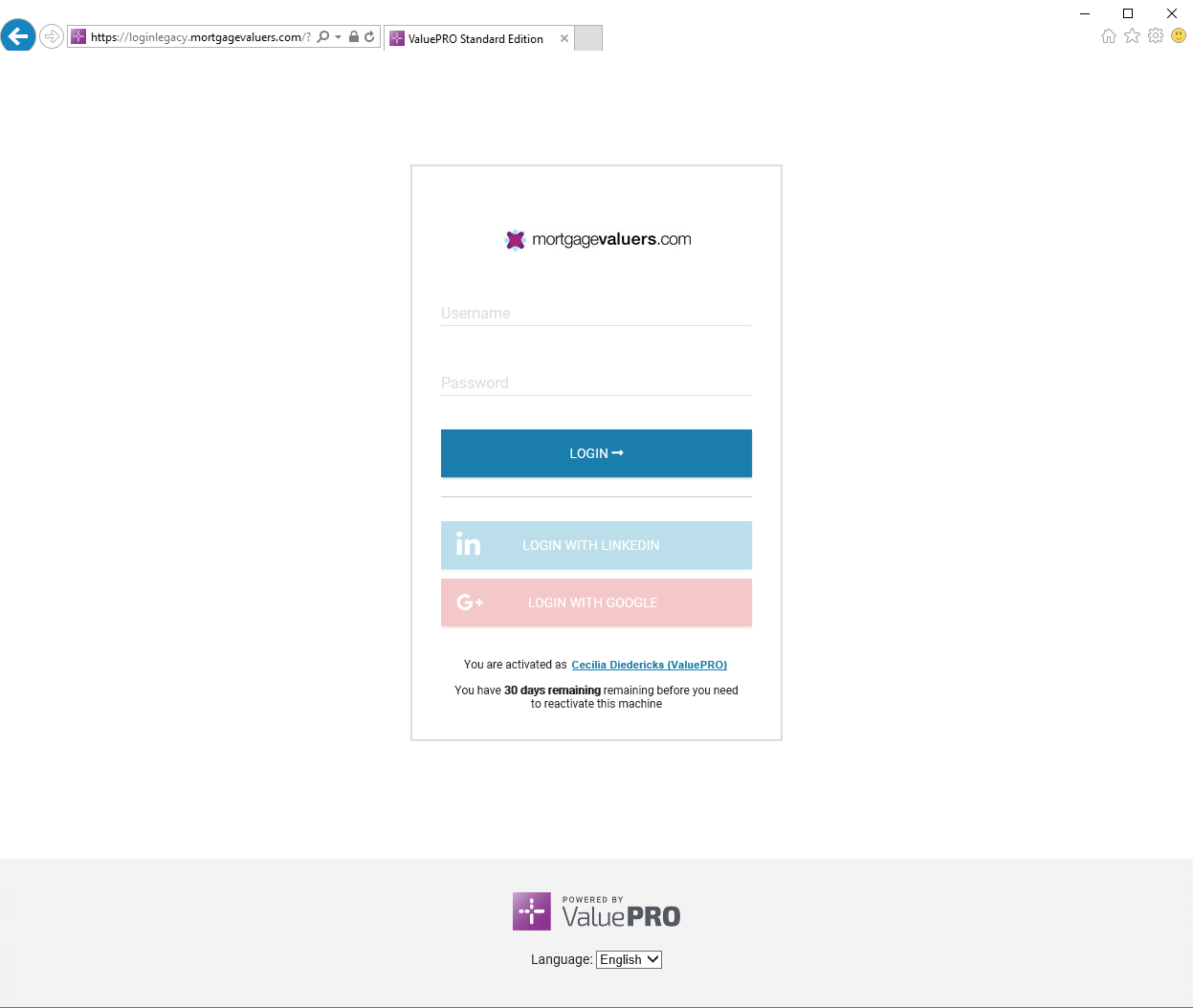Click the browser forward arrow button
This screenshot has width=1193, height=1008.
click(x=52, y=36)
